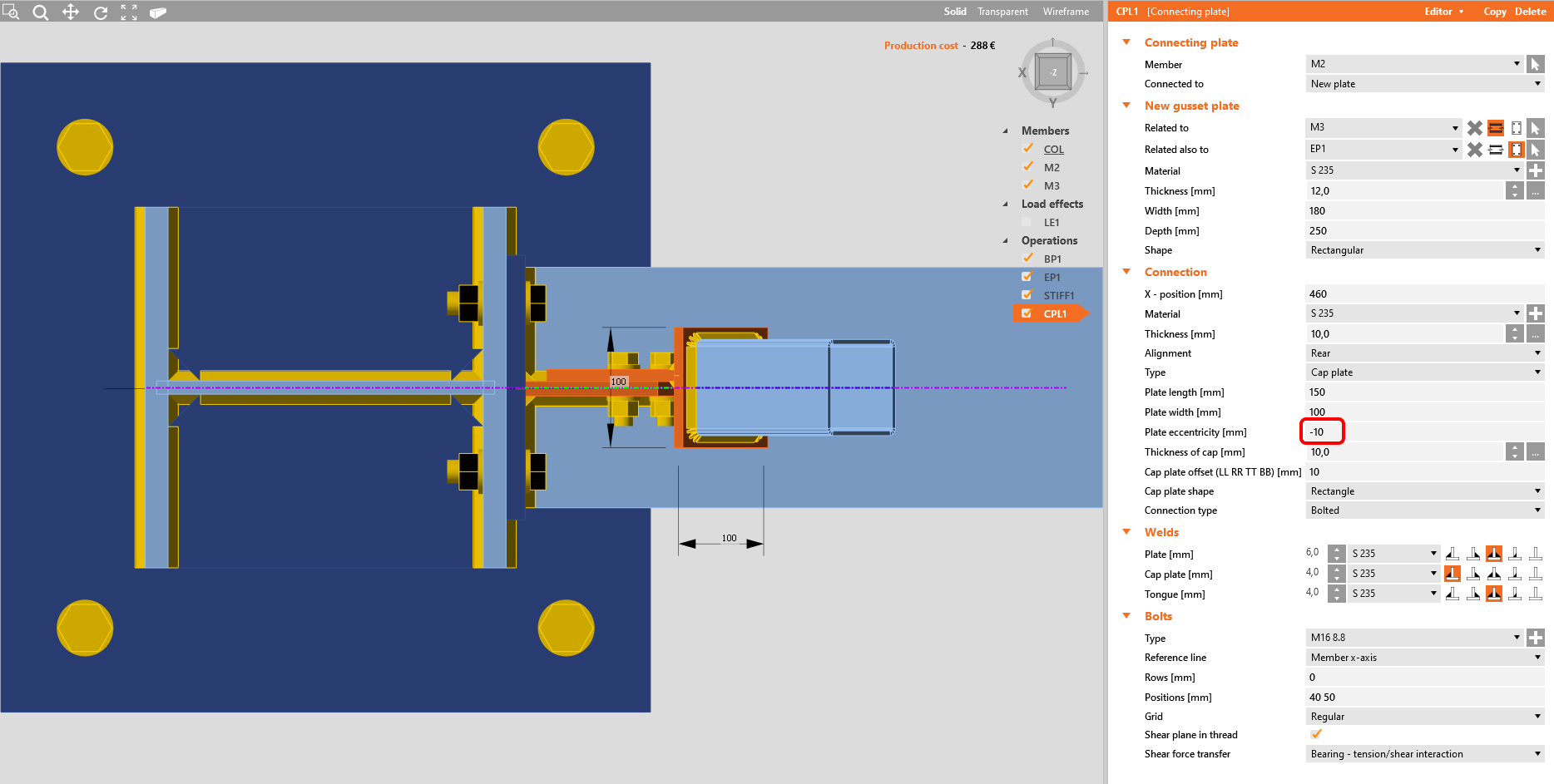The height and width of the screenshot is (784, 1554).
Task: Enable the LE1 load effect checkbox
Action: coord(1027,222)
